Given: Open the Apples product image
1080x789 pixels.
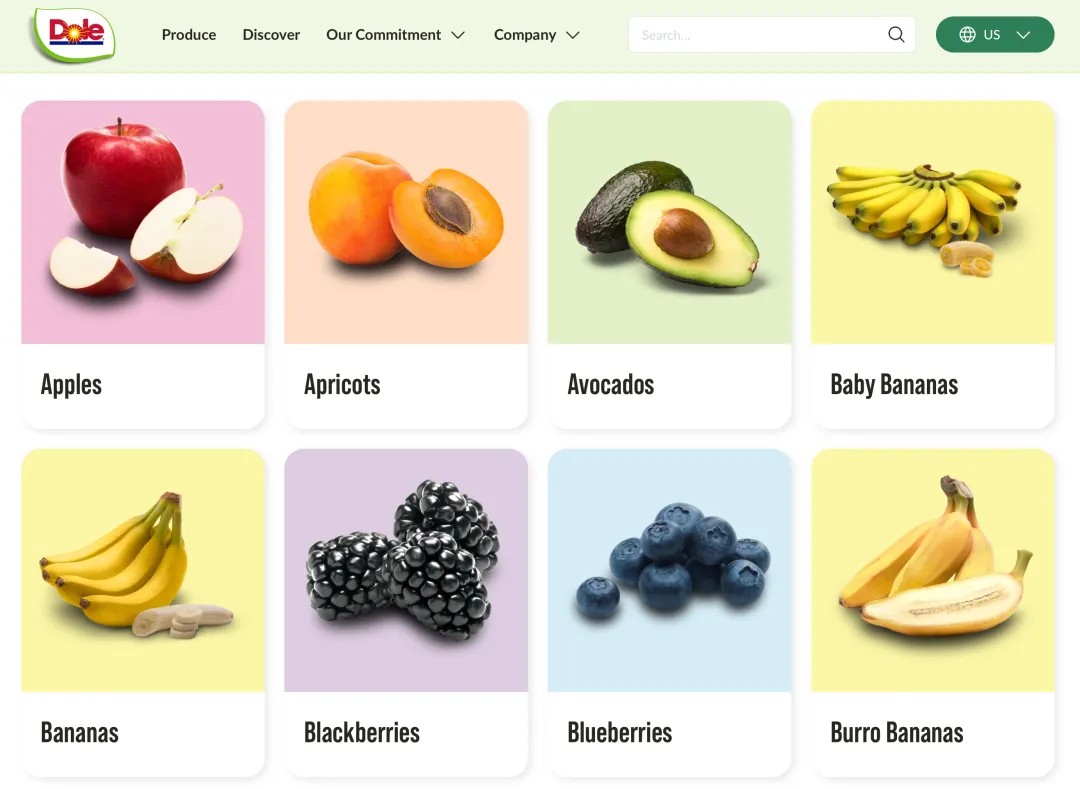Looking at the screenshot, I should click(x=143, y=222).
